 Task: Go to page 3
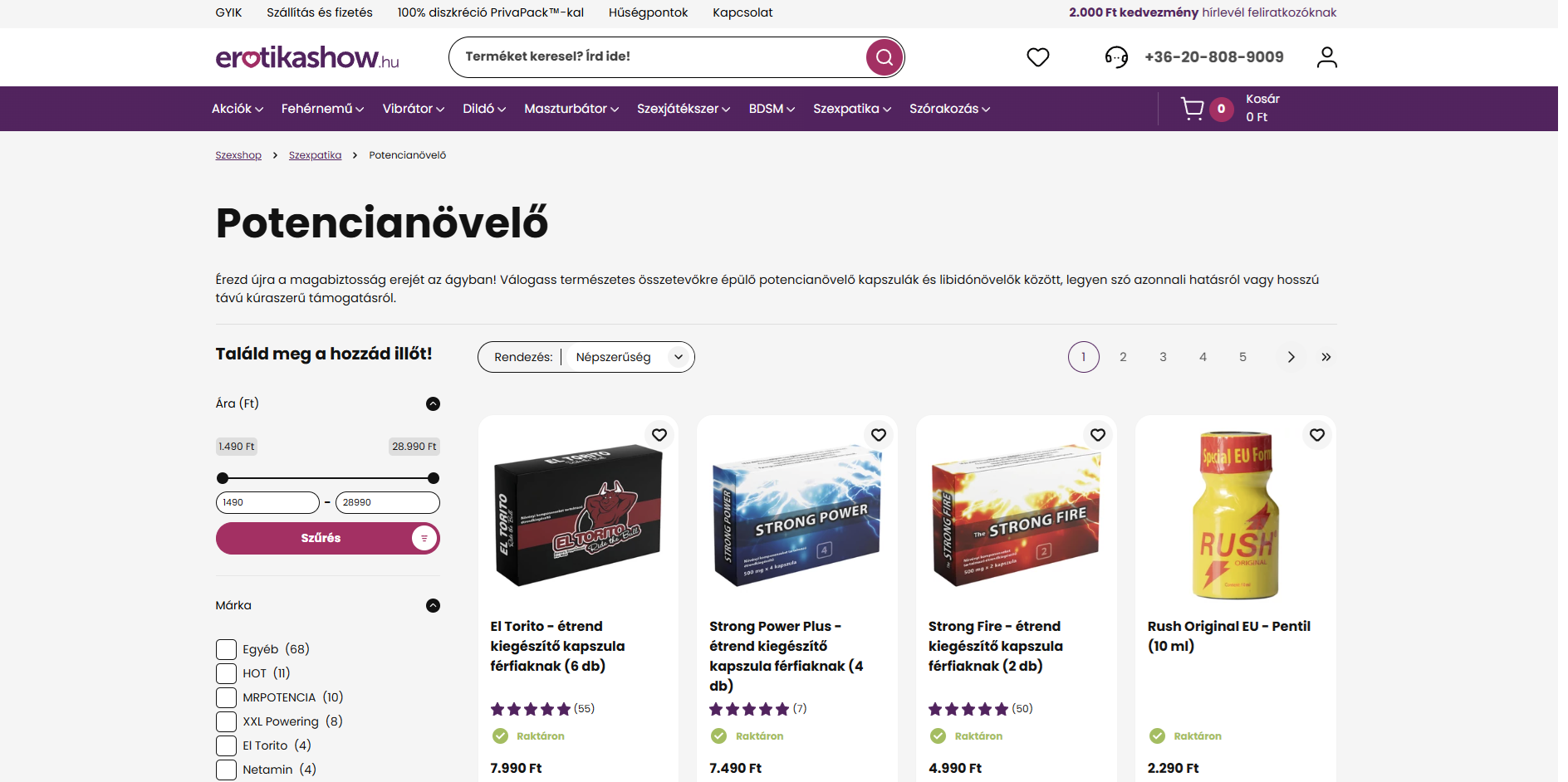pyautogui.click(x=1163, y=357)
